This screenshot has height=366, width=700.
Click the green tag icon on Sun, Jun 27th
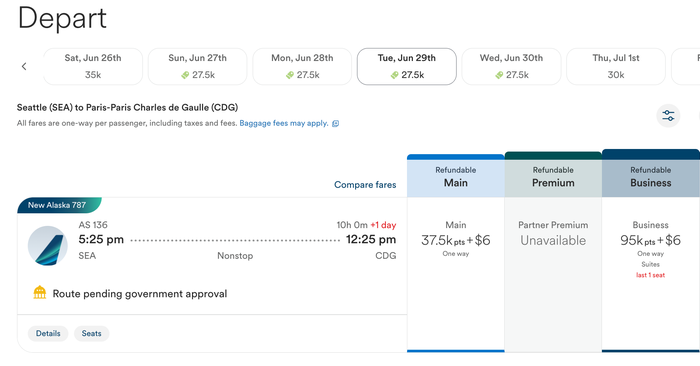[185, 75]
